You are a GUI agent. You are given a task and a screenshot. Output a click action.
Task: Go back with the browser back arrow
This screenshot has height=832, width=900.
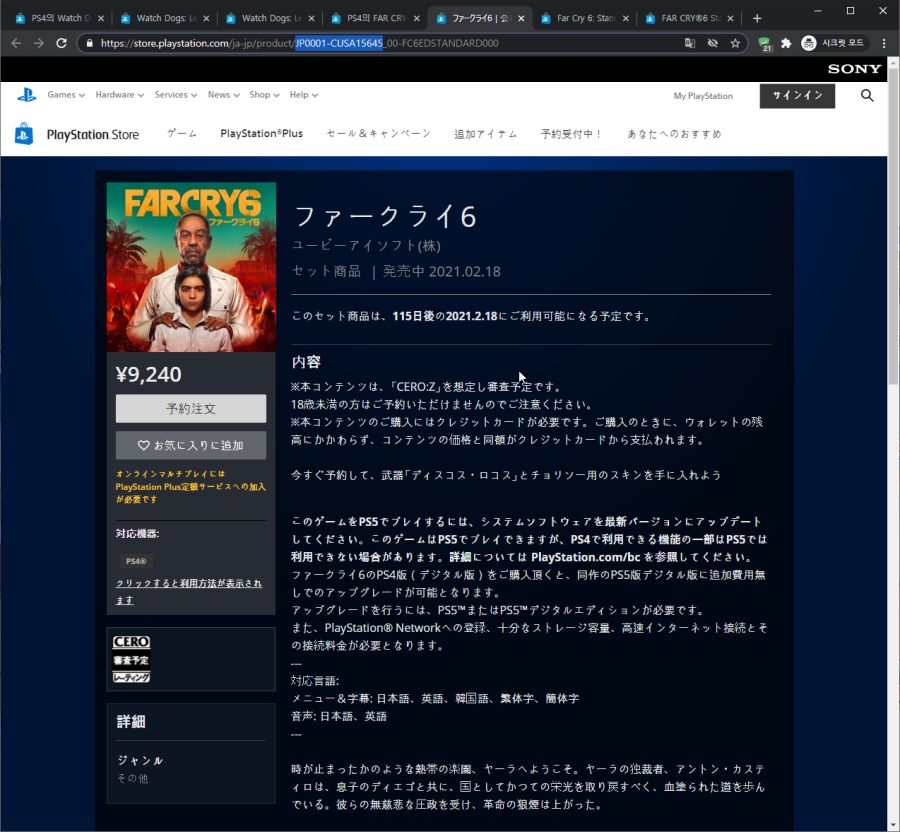click(x=16, y=43)
